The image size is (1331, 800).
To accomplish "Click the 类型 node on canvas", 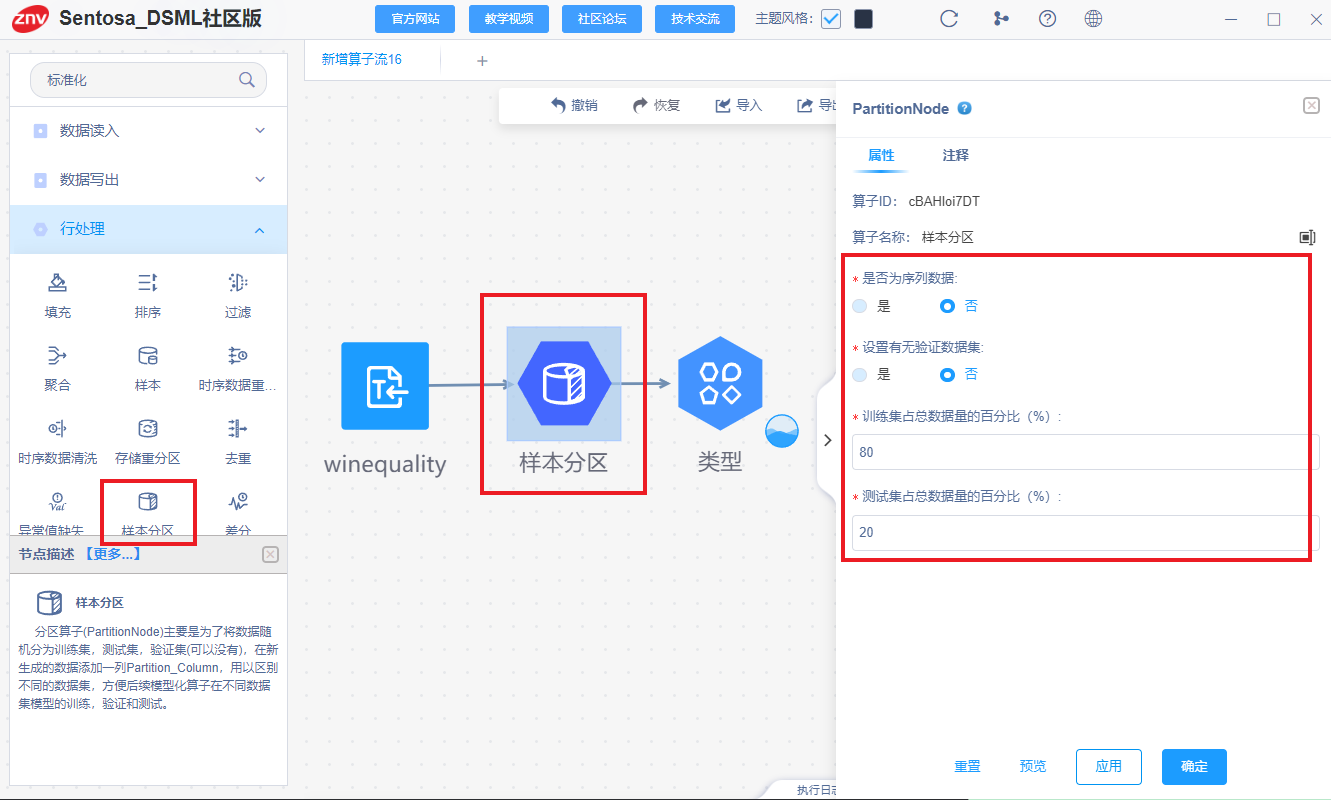I will coord(720,384).
